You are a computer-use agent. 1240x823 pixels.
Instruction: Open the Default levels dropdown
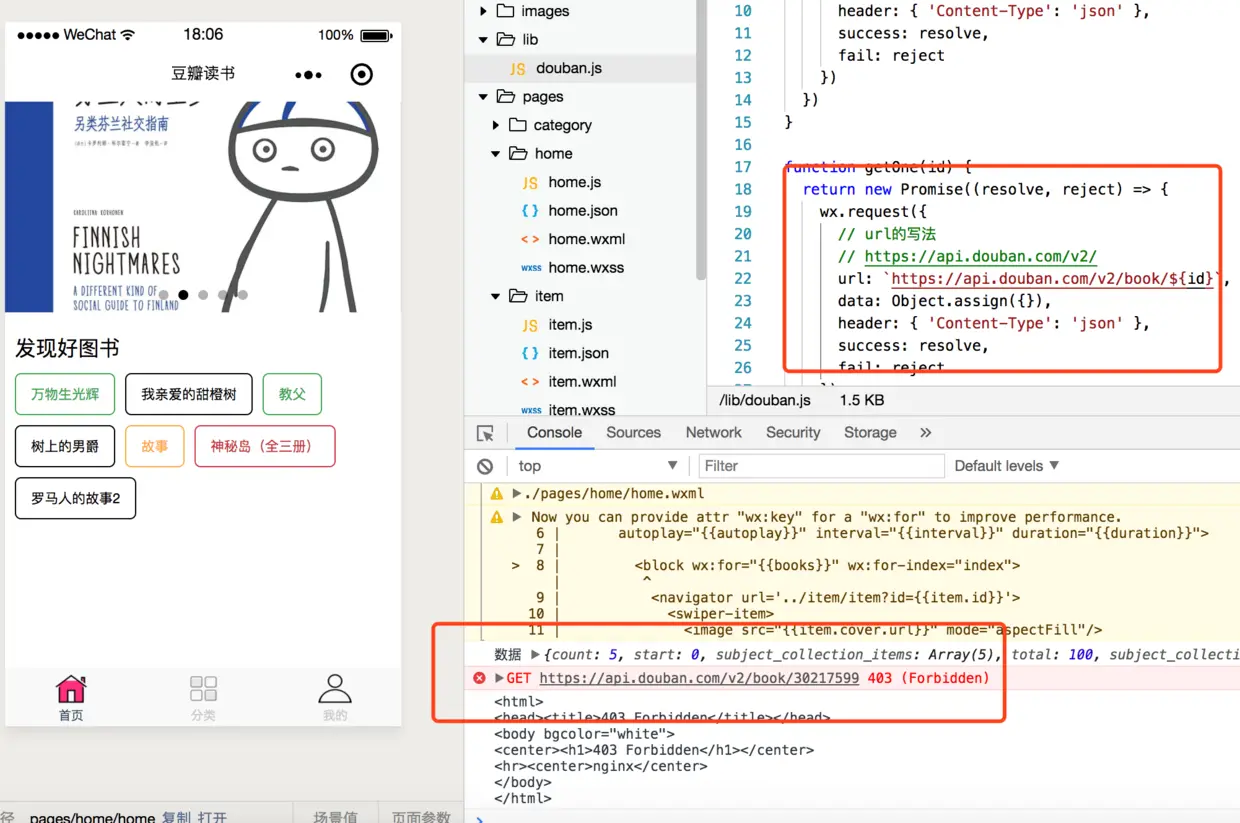point(1006,466)
